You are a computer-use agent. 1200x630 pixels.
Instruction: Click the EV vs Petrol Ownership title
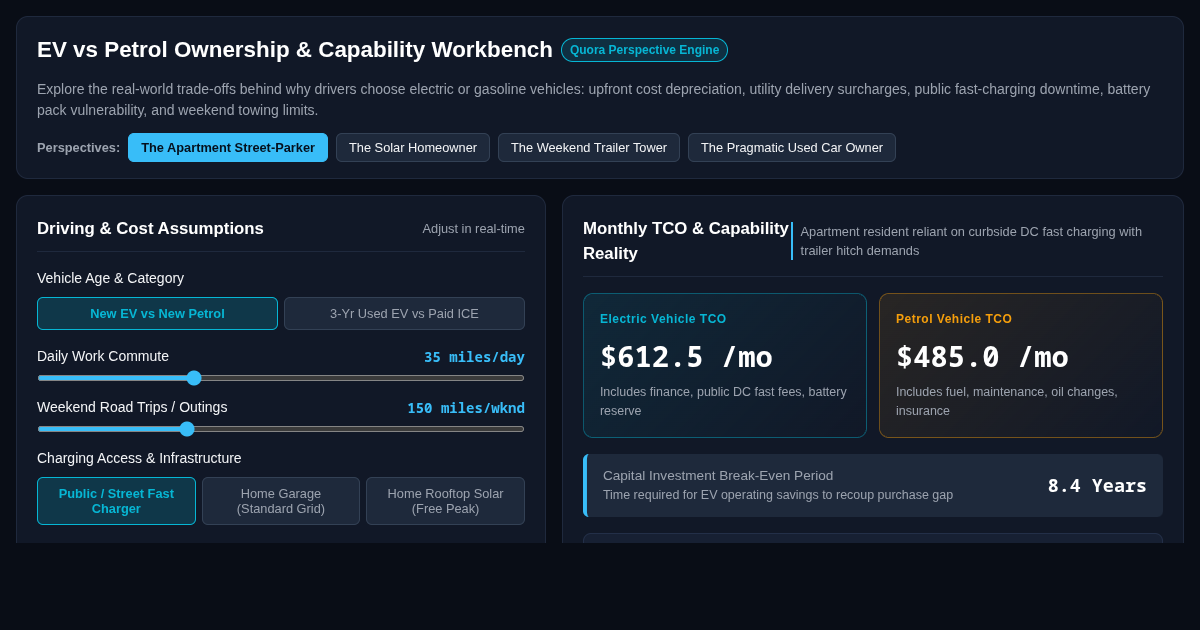(x=295, y=50)
